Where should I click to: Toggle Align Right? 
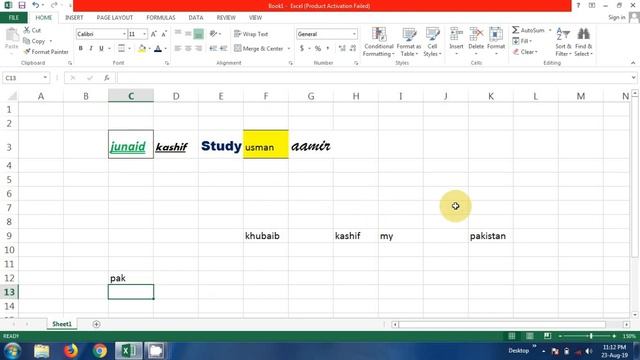pyautogui.click(x=199, y=49)
